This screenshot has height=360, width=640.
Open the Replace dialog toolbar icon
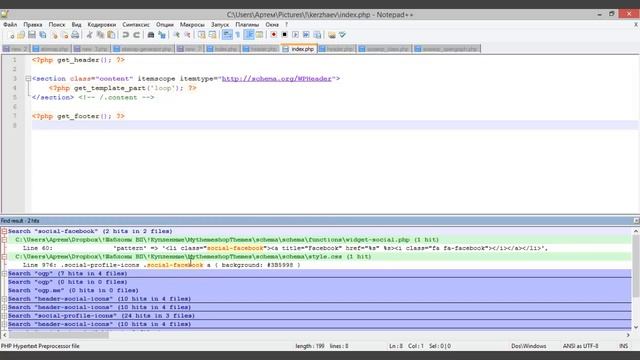click(x=162, y=35)
